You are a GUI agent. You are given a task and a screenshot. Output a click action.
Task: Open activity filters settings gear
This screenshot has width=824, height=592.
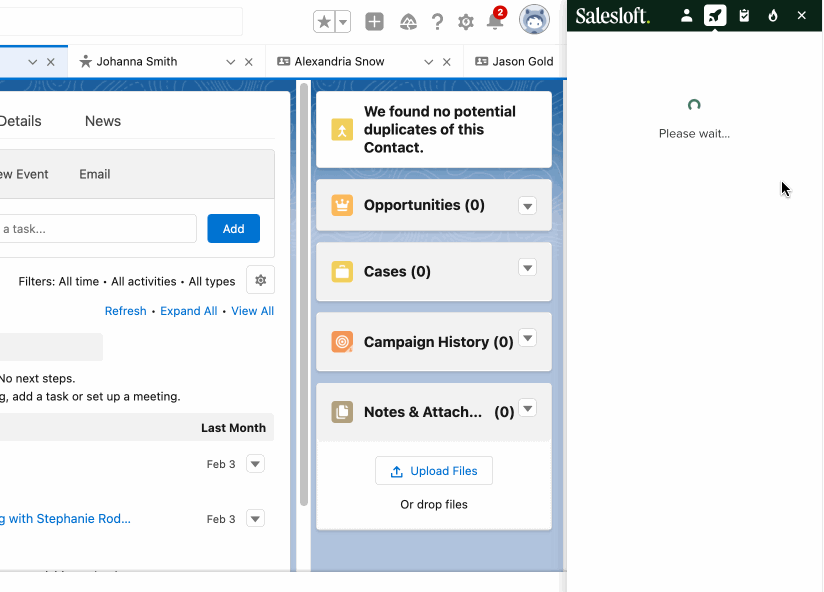(x=260, y=279)
